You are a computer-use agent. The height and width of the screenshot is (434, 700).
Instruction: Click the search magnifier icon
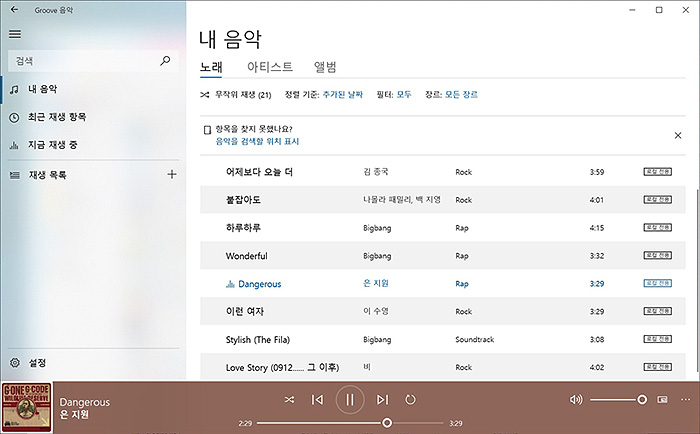point(165,60)
